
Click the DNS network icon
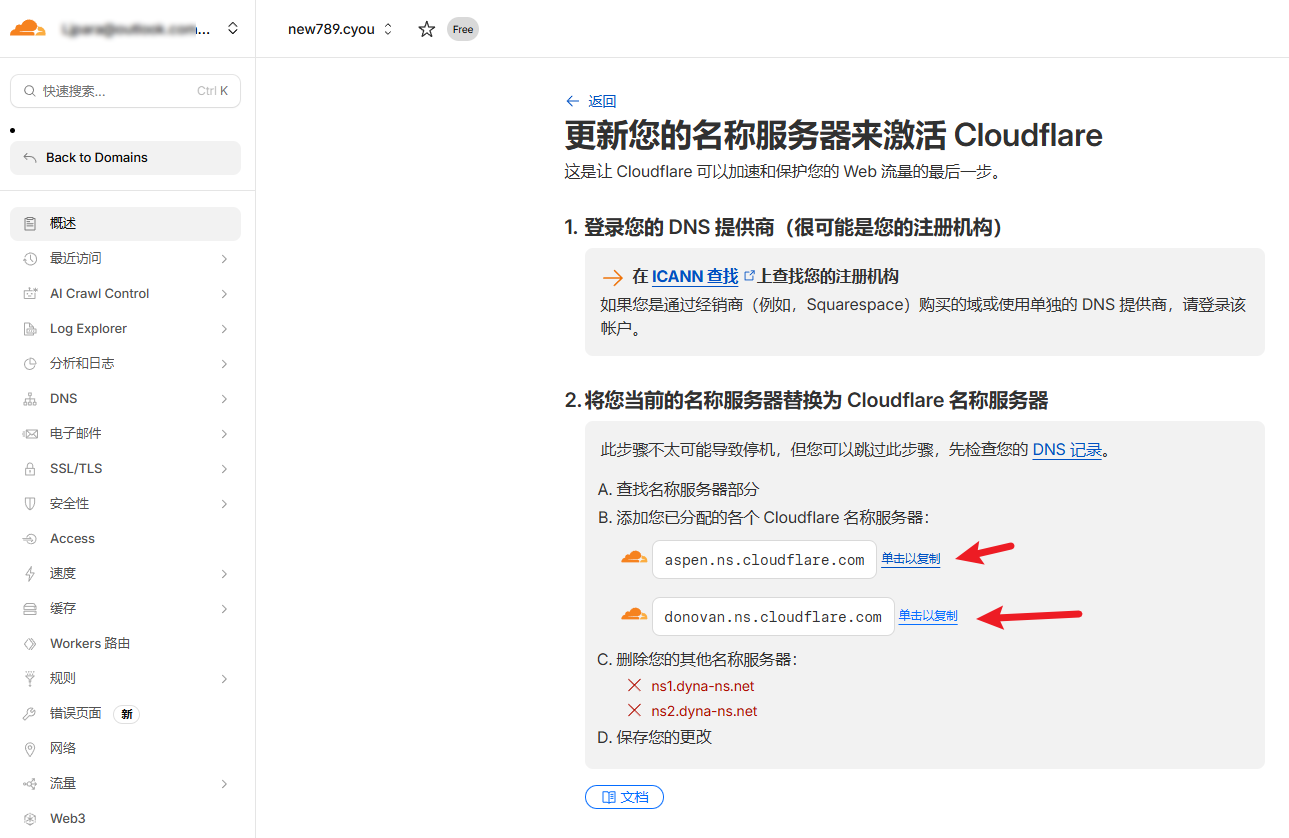pyautogui.click(x=30, y=399)
